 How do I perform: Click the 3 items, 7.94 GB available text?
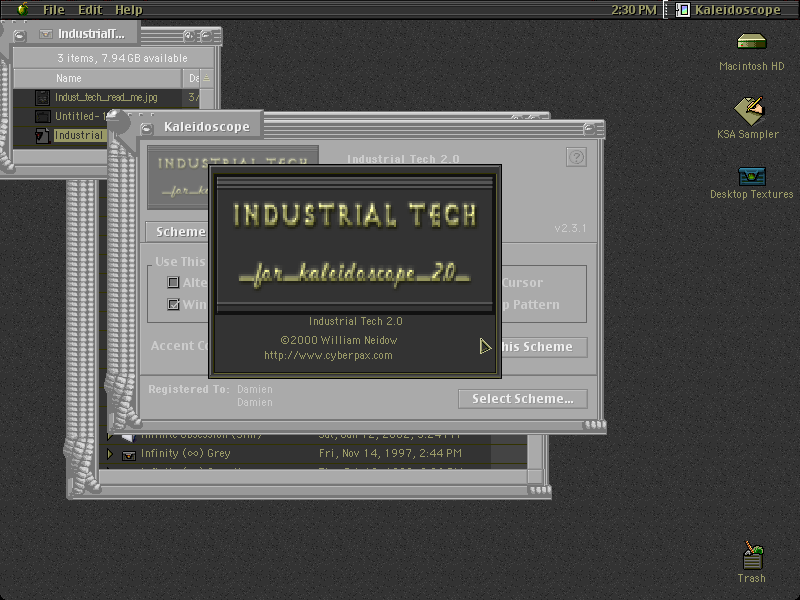click(x=122, y=58)
